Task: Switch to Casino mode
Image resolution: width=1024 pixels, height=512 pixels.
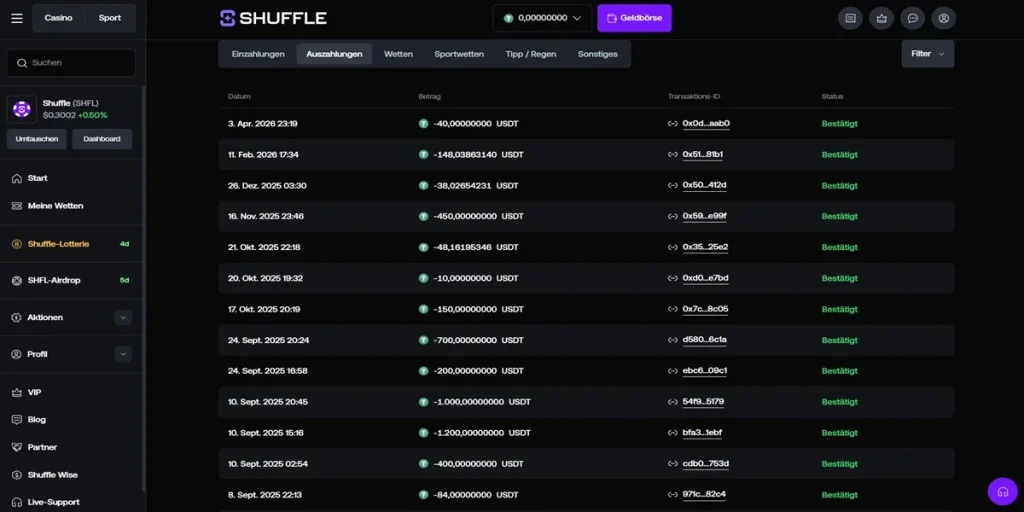Action: click(x=59, y=18)
